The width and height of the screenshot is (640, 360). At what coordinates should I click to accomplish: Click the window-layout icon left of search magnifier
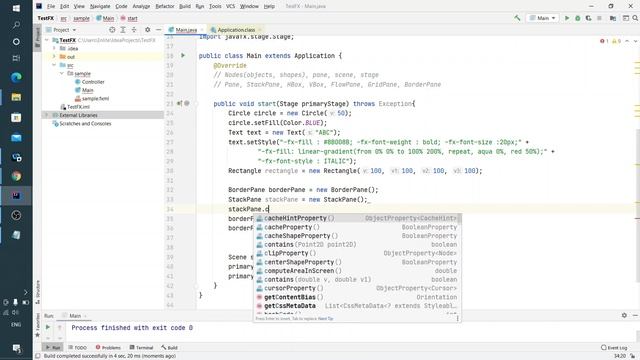pyautogui.click(x=626, y=18)
